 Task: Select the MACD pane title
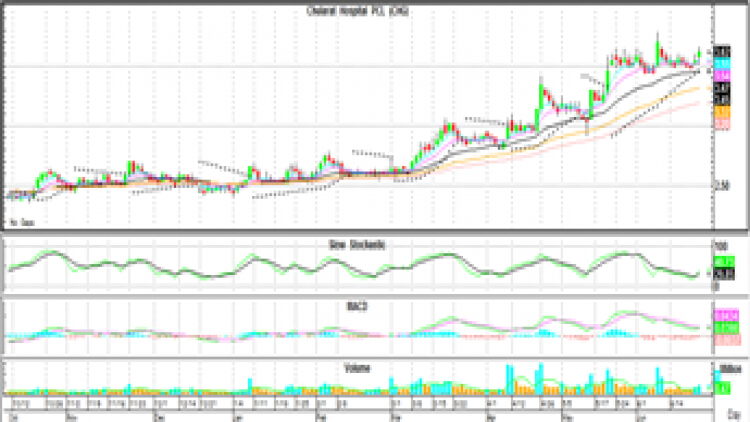click(x=356, y=306)
